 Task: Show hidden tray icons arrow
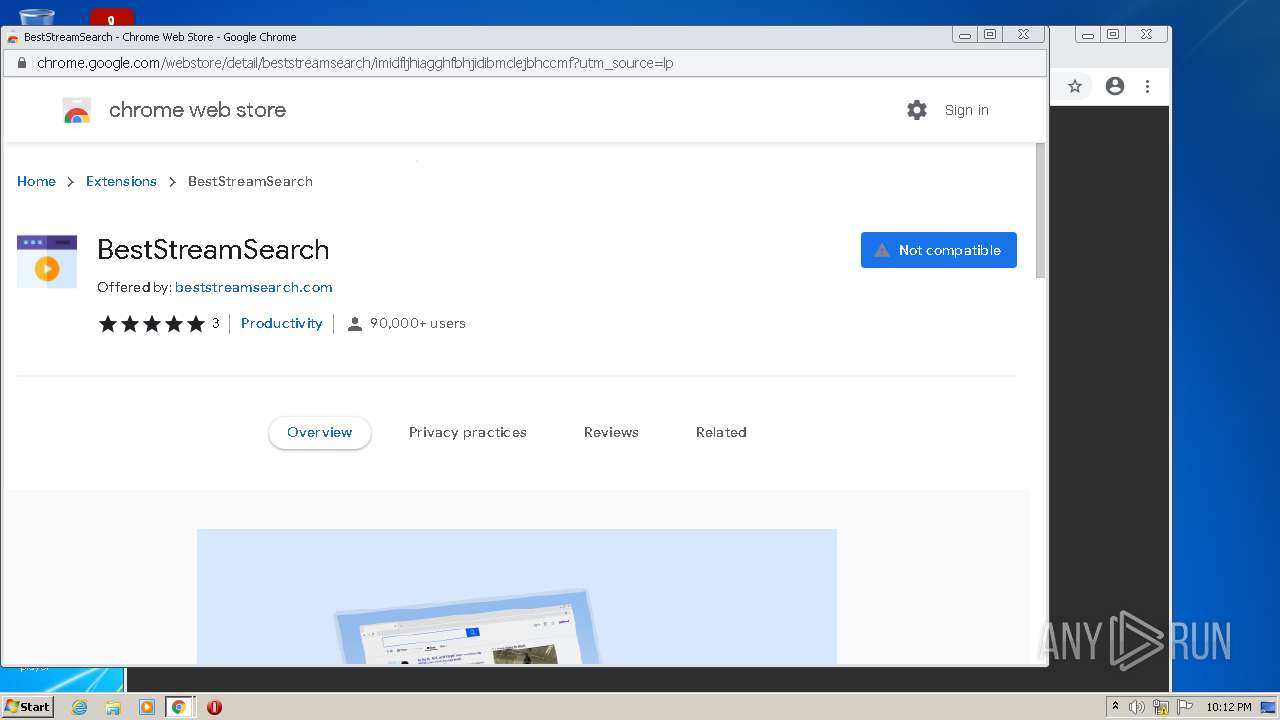(1115, 707)
